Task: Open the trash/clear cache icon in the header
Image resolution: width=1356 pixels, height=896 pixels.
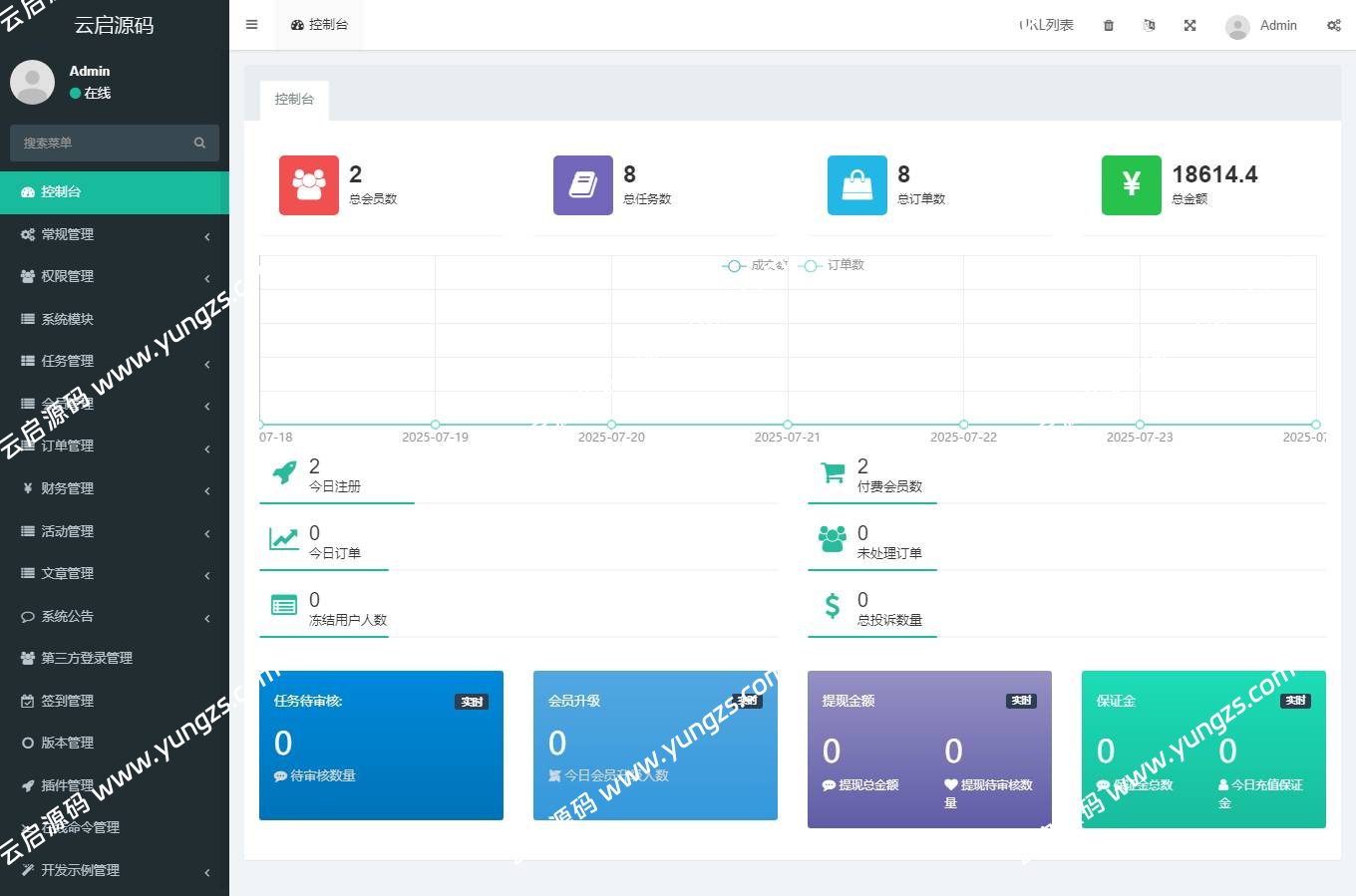Action: [x=1107, y=25]
